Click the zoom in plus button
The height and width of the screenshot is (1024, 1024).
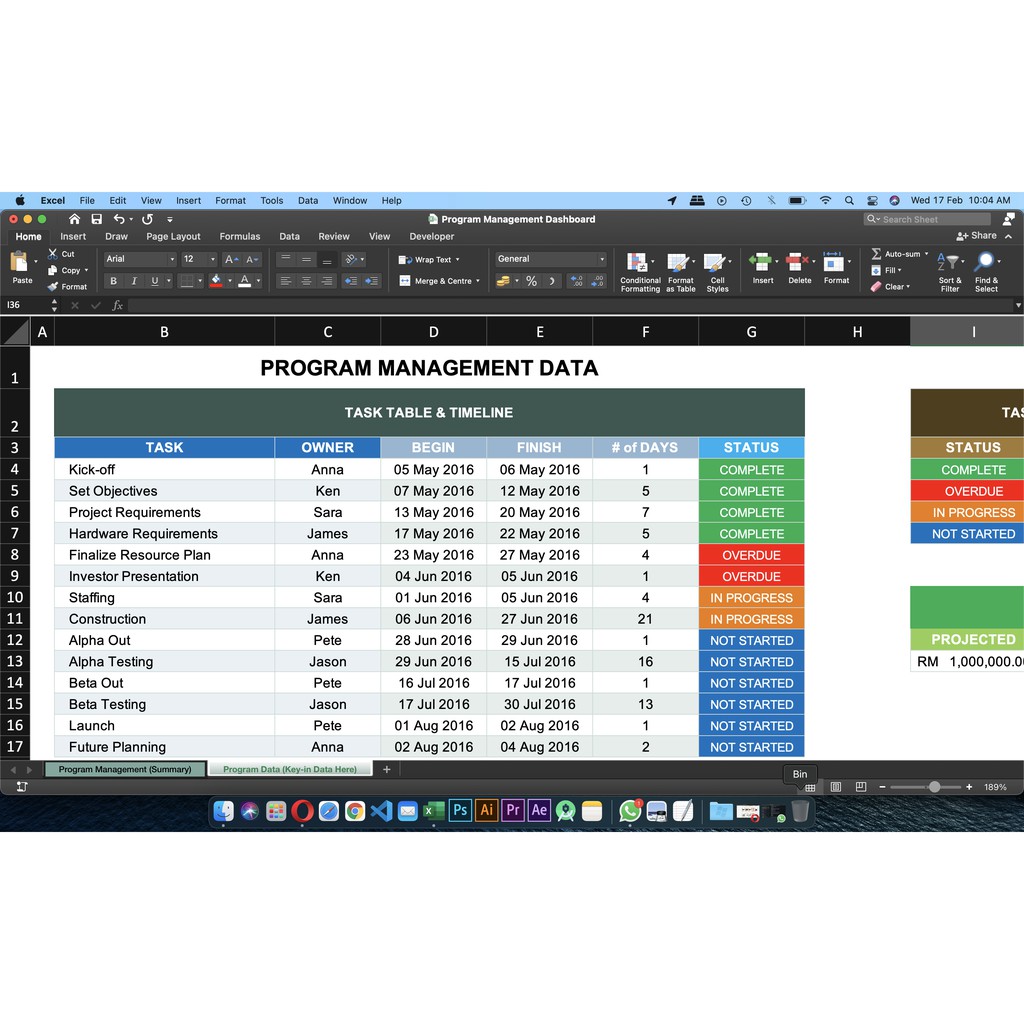[x=969, y=787]
